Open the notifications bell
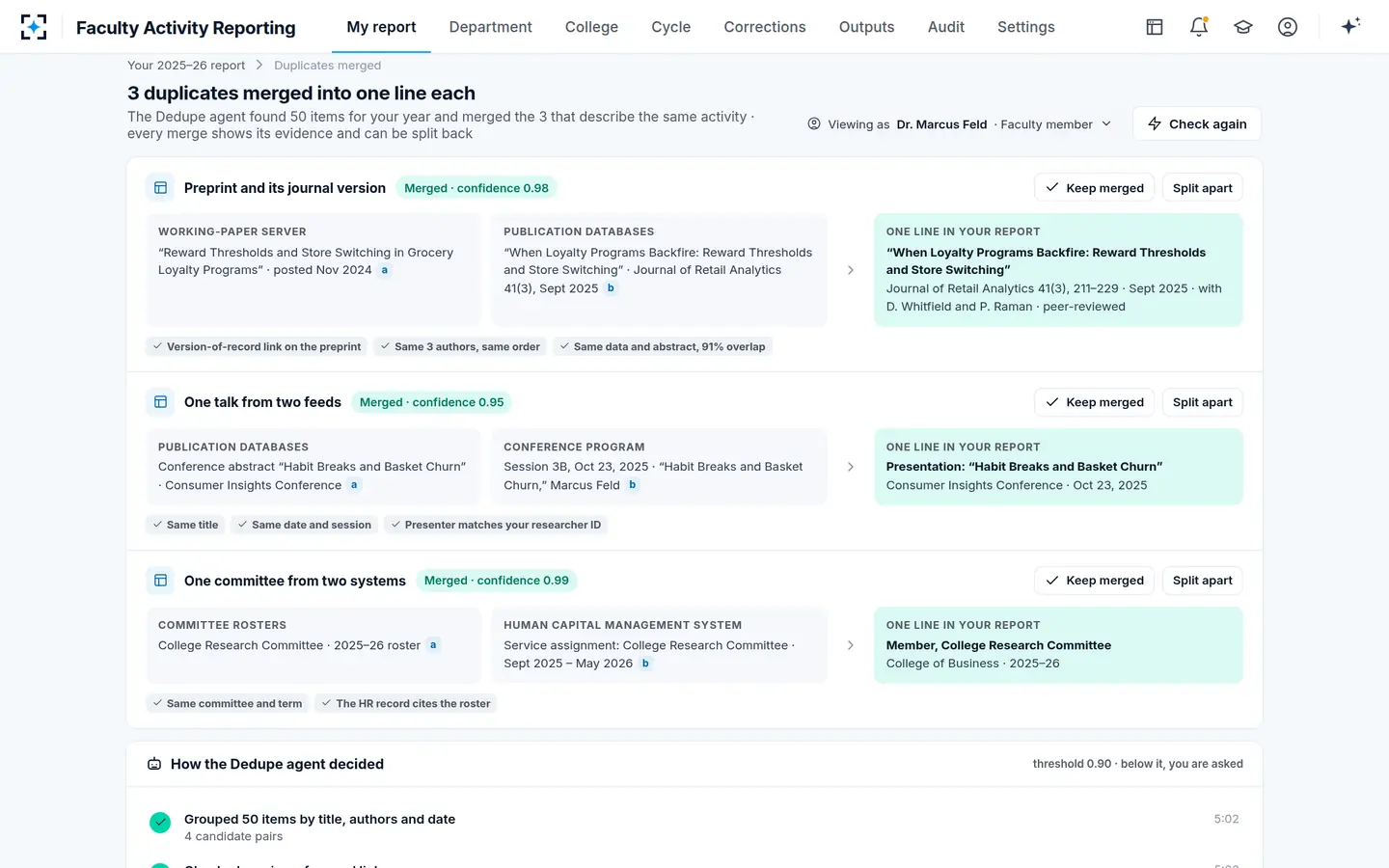This screenshot has width=1389, height=868. 1199,27
